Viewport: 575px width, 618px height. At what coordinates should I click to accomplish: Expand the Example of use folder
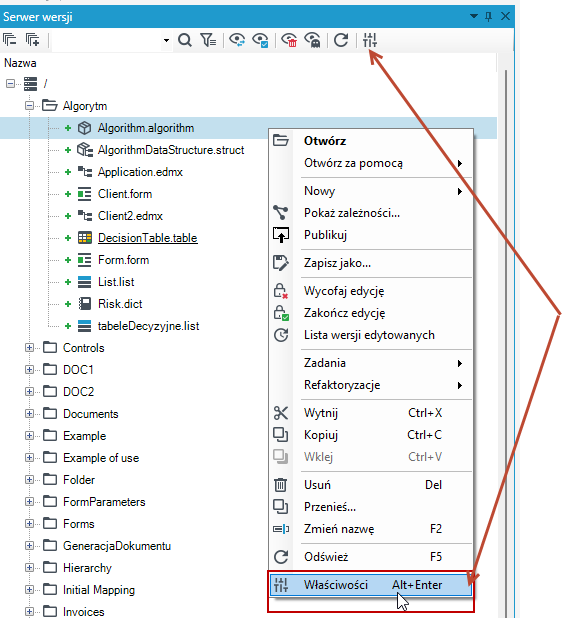point(29,458)
